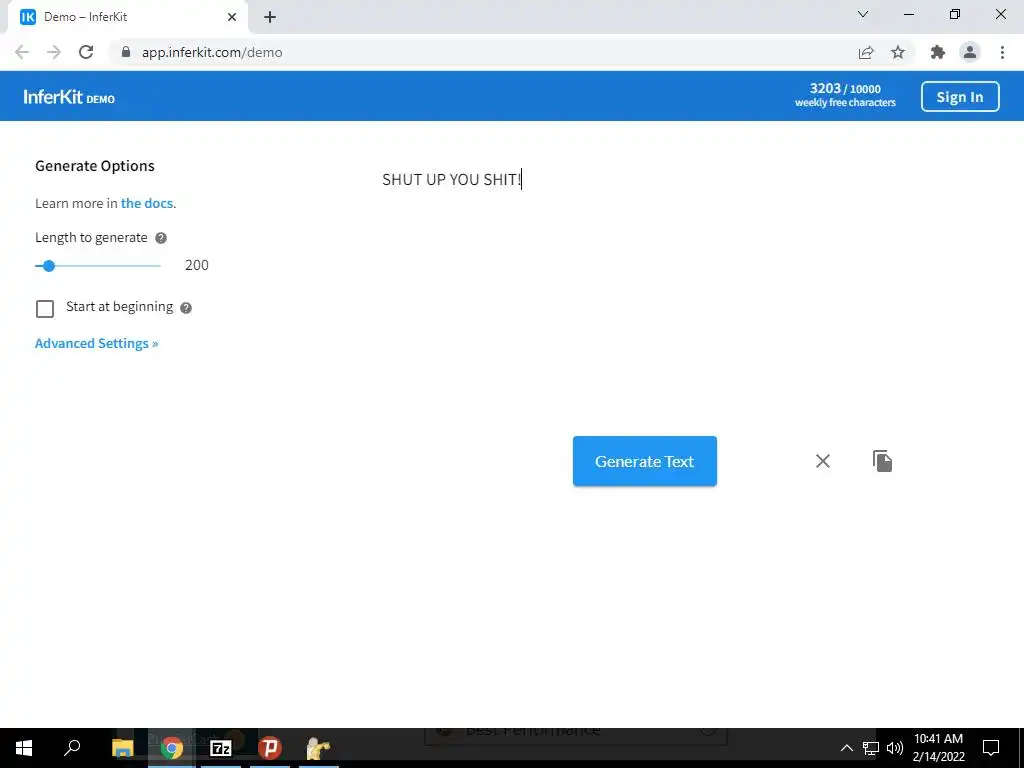1024x768 pixels.
Task: Open the docs link
Action: pos(147,203)
